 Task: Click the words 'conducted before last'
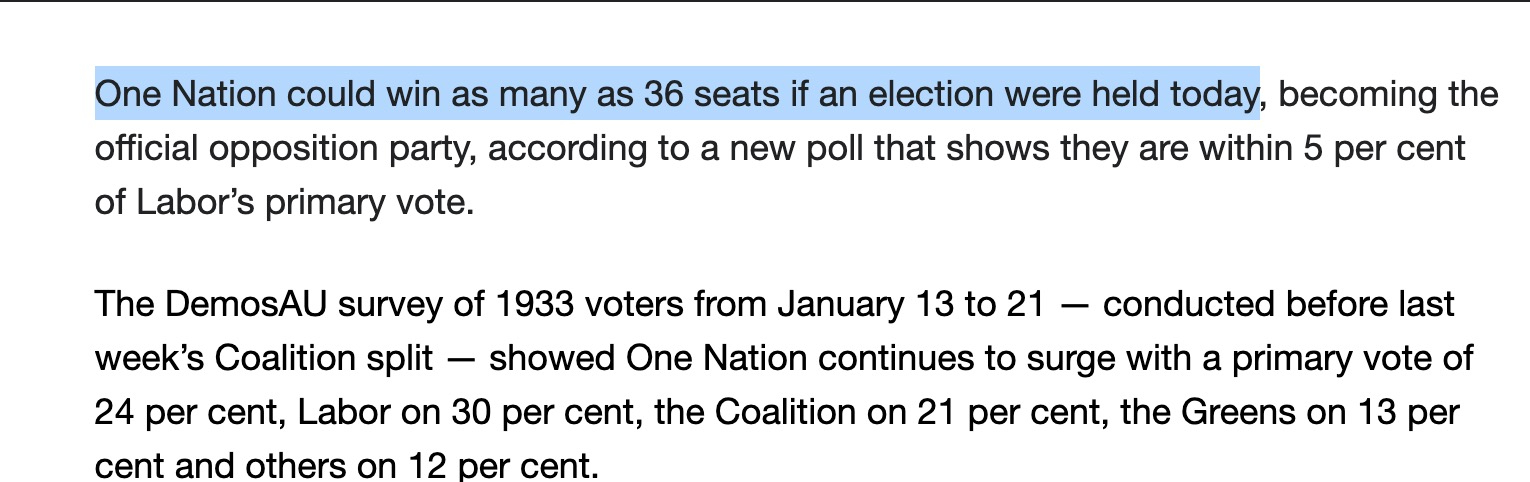pyautogui.click(x=1278, y=304)
